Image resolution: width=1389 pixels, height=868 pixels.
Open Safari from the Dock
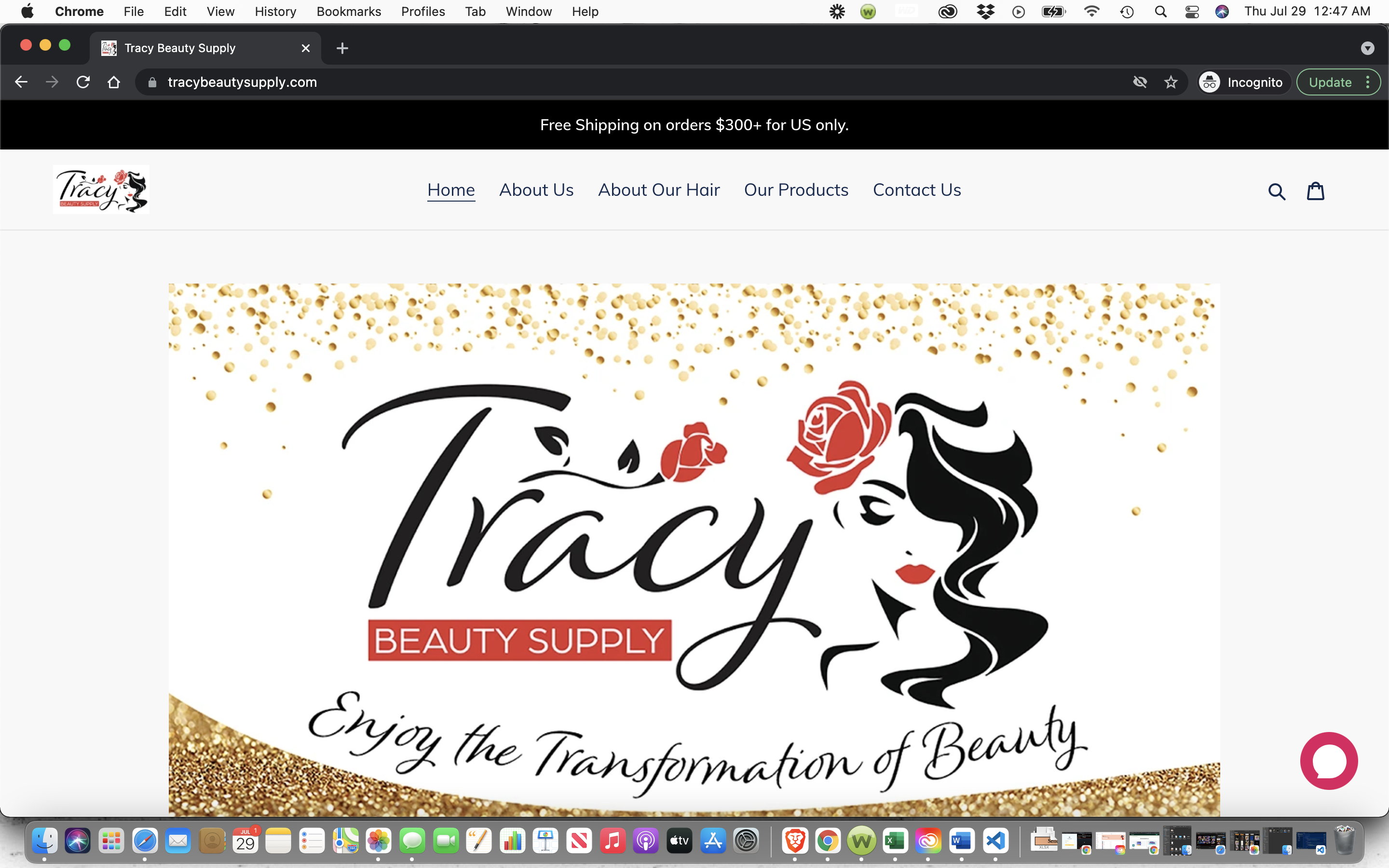[x=145, y=841]
